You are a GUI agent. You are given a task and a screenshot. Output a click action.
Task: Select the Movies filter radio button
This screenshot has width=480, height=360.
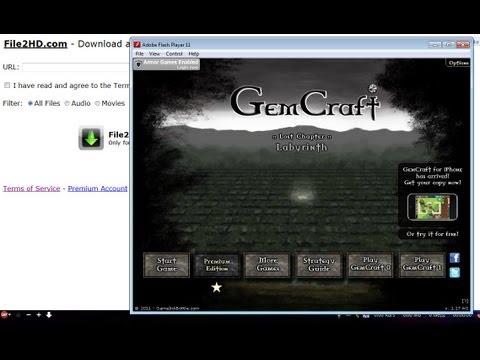97,103
